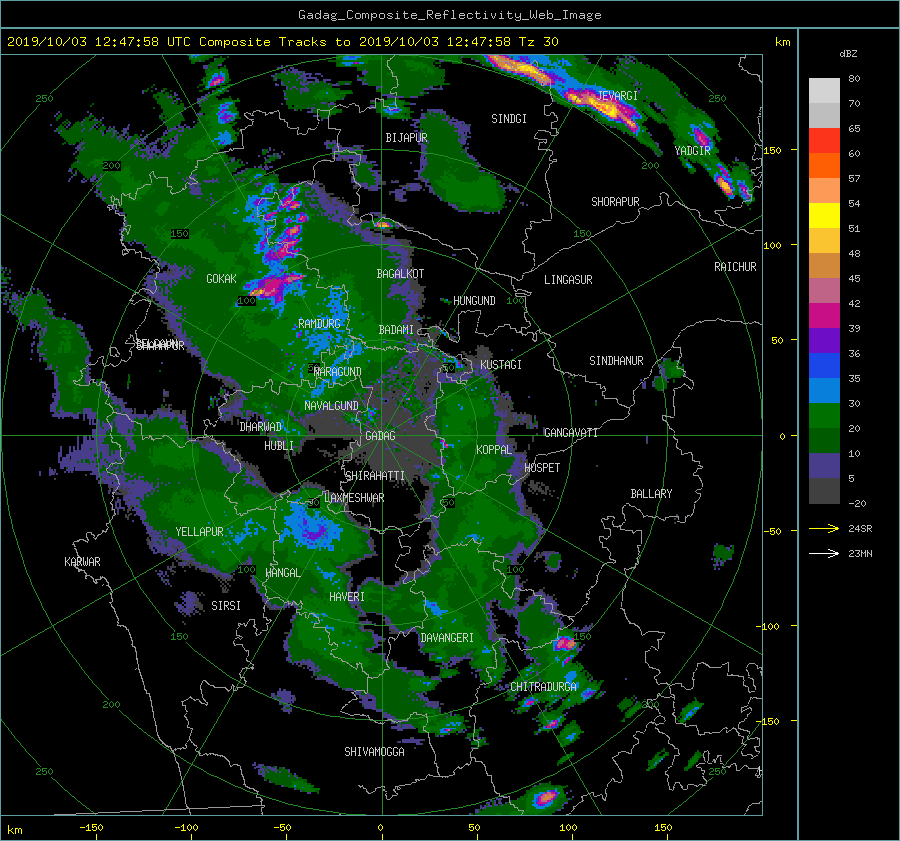Click the BAGALKOT city label
900x841 pixels.
tap(400, 274)
